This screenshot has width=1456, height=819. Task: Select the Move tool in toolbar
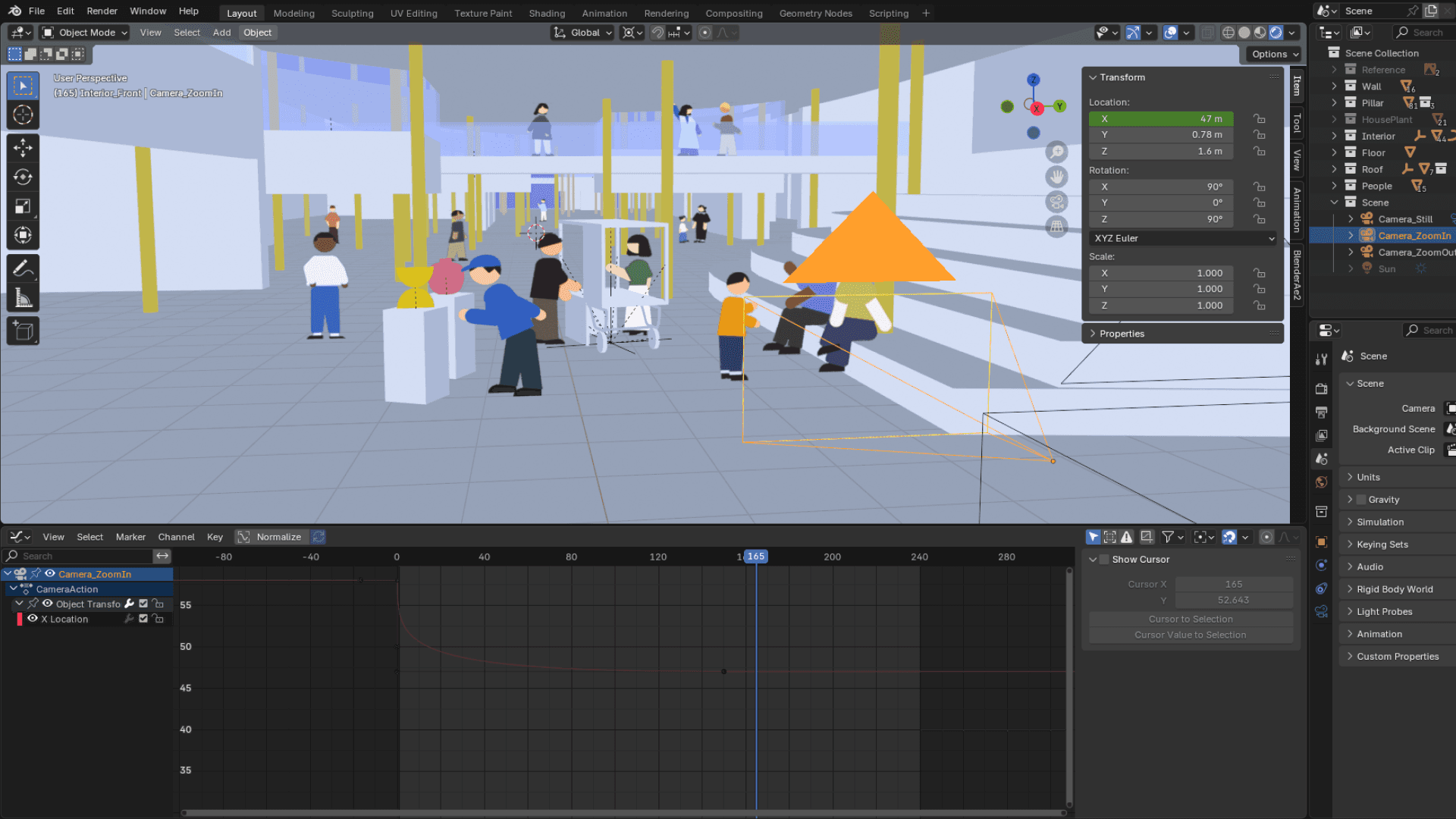23,147
